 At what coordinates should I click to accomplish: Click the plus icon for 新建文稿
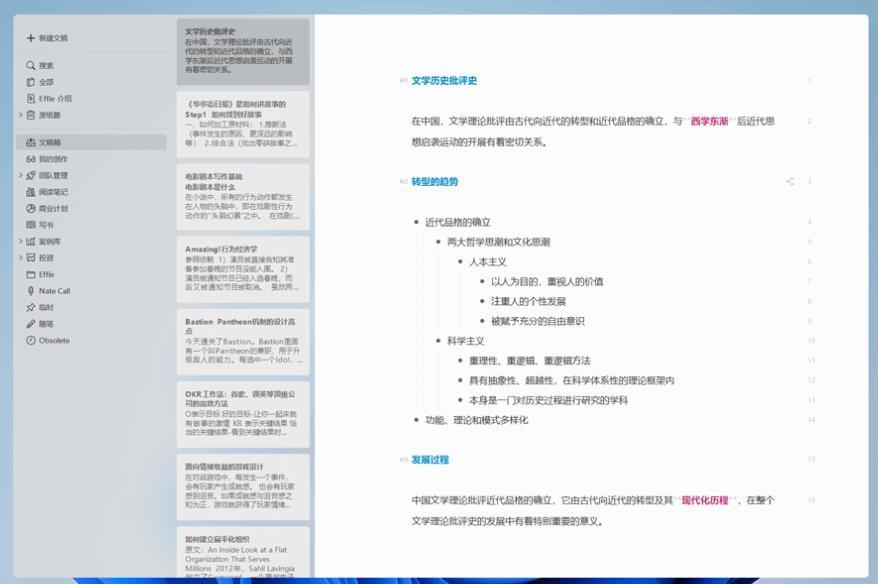pyautogui.click(x=30, y=38)
